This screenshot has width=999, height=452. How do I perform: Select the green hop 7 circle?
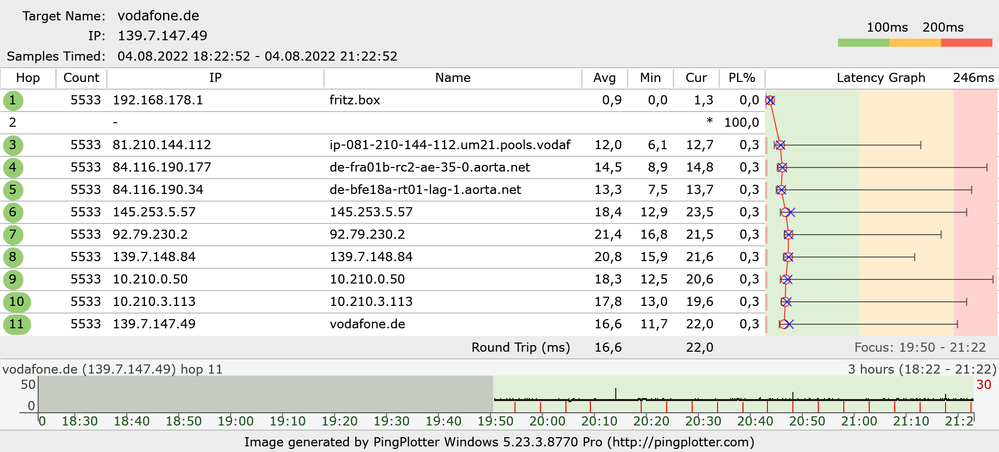coord(13,235)
